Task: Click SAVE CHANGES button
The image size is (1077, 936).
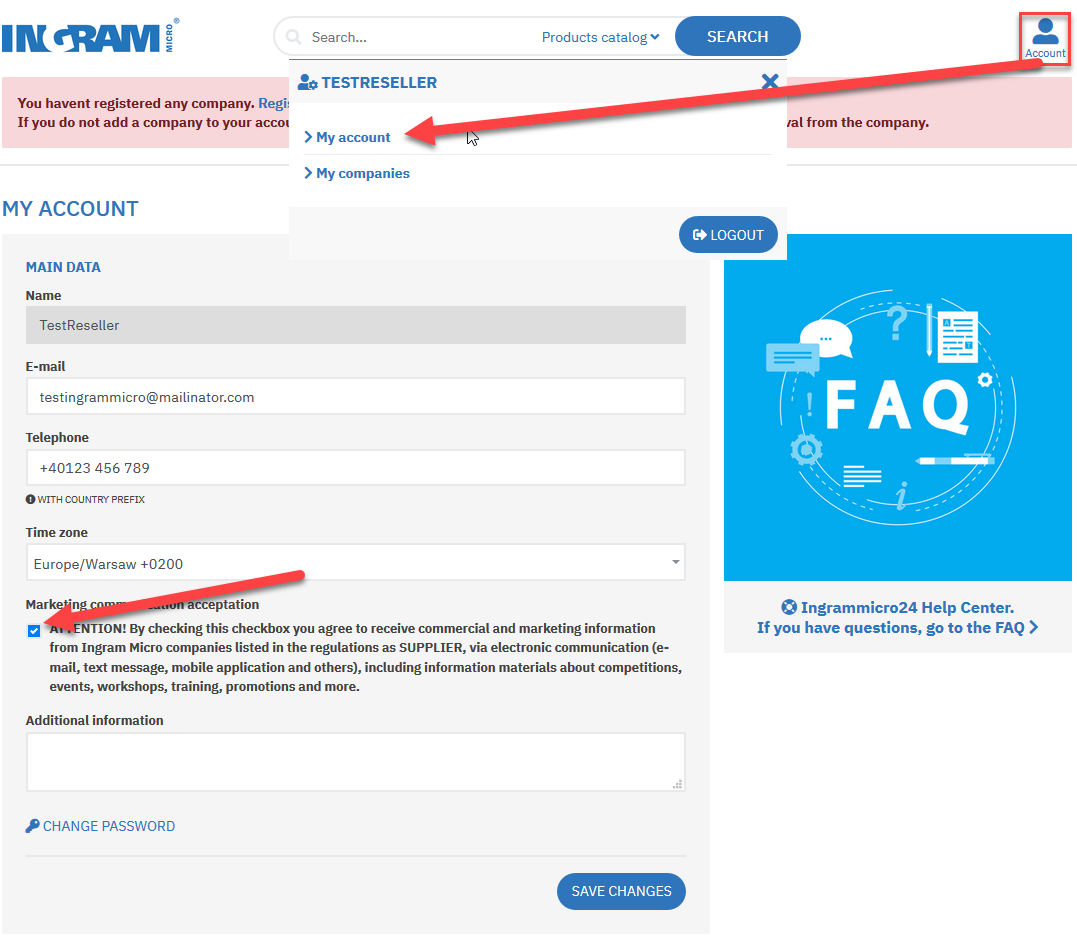Action: coord(621,891)
